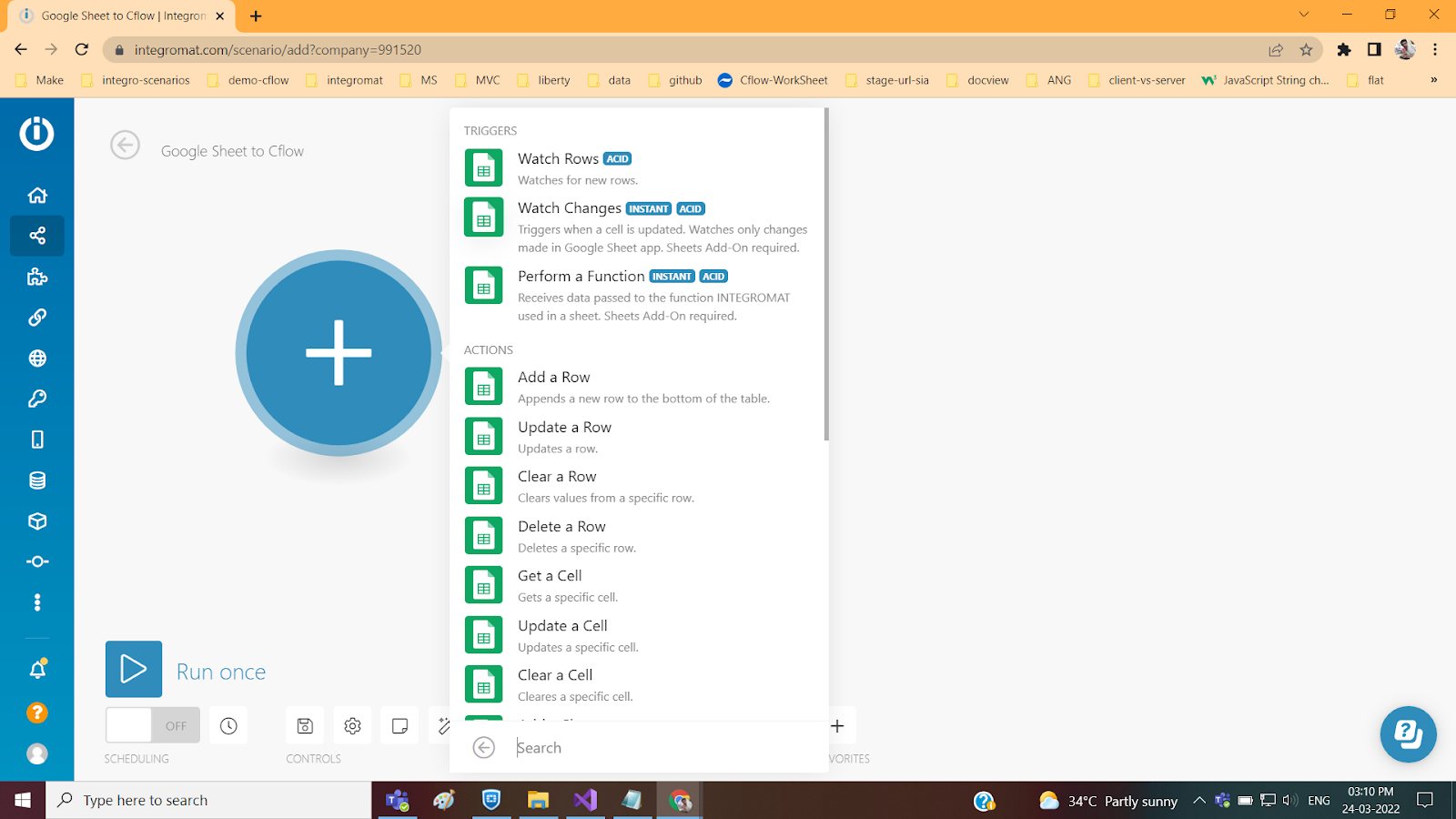Expand the sidebar three-dot more menu
1456x819 pixels.
click(37, 602)
